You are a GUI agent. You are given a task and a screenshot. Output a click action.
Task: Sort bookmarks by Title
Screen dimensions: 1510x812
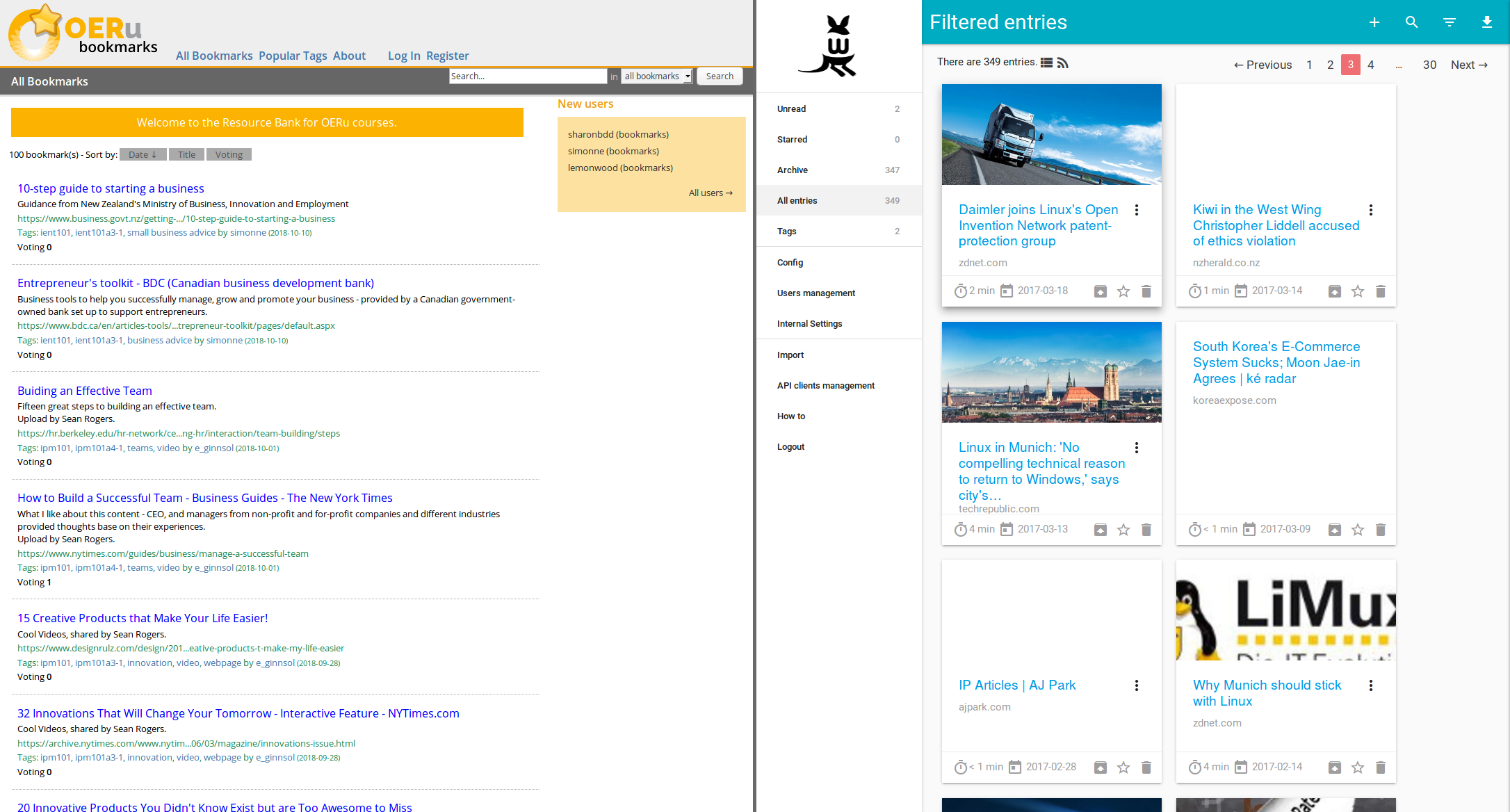[186, 154]
